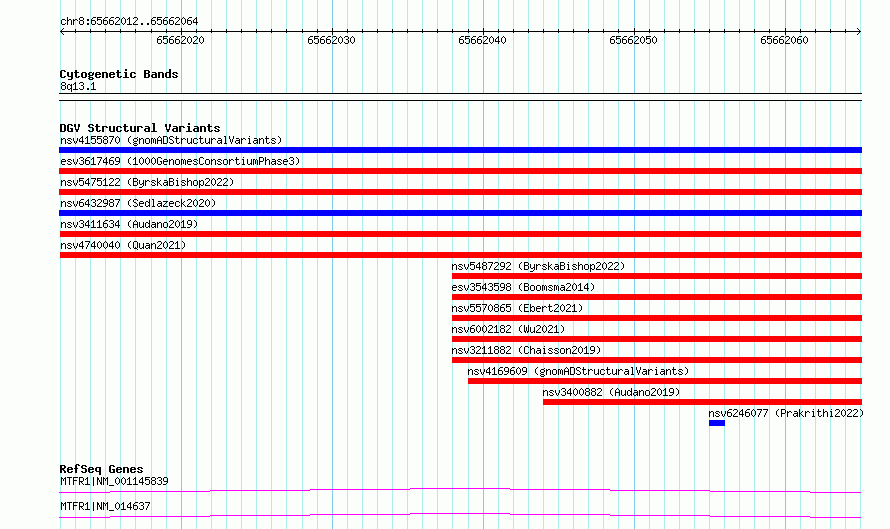Click the 65662020 ruler position
Viewport: 890px width, 529px height.
(x=180, y=40)
